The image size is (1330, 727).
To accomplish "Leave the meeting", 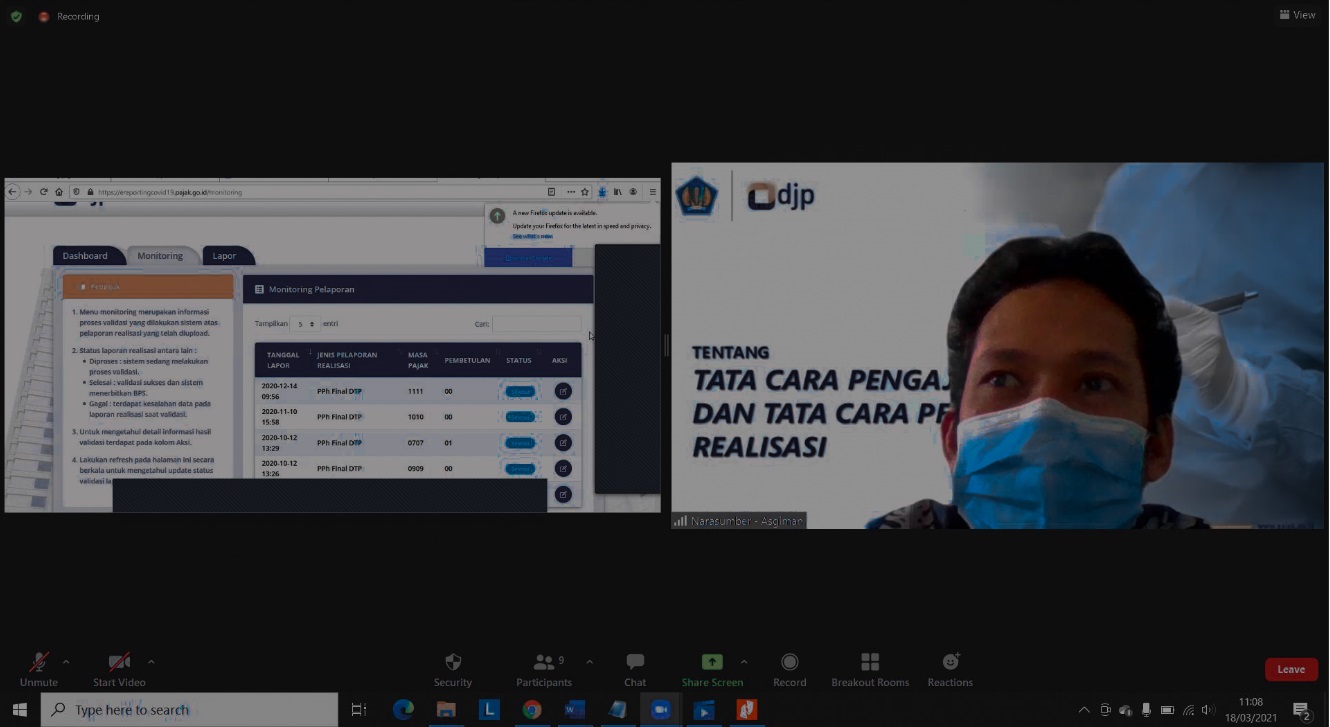I will click(x=1290, y=669).
